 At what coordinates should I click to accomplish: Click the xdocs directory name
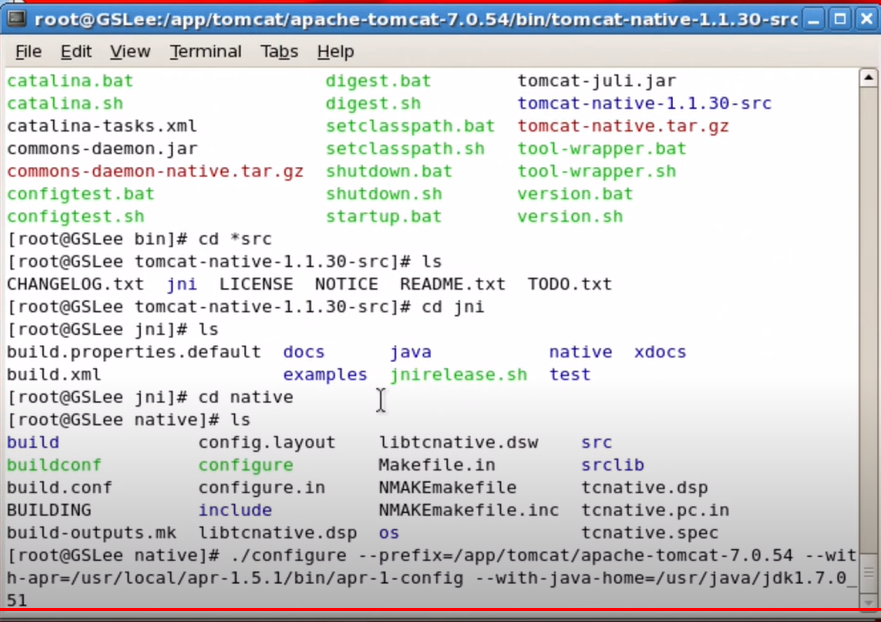point(660,352)
